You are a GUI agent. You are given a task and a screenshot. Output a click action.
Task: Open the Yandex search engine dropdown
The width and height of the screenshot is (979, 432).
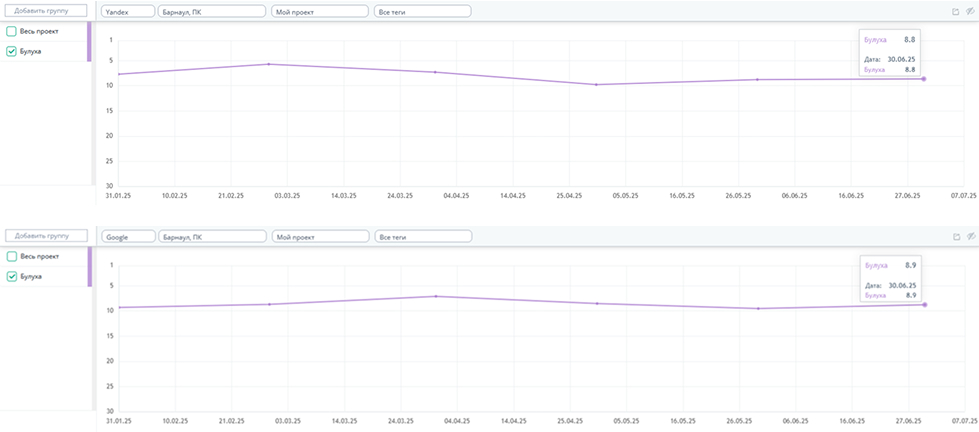128,11
